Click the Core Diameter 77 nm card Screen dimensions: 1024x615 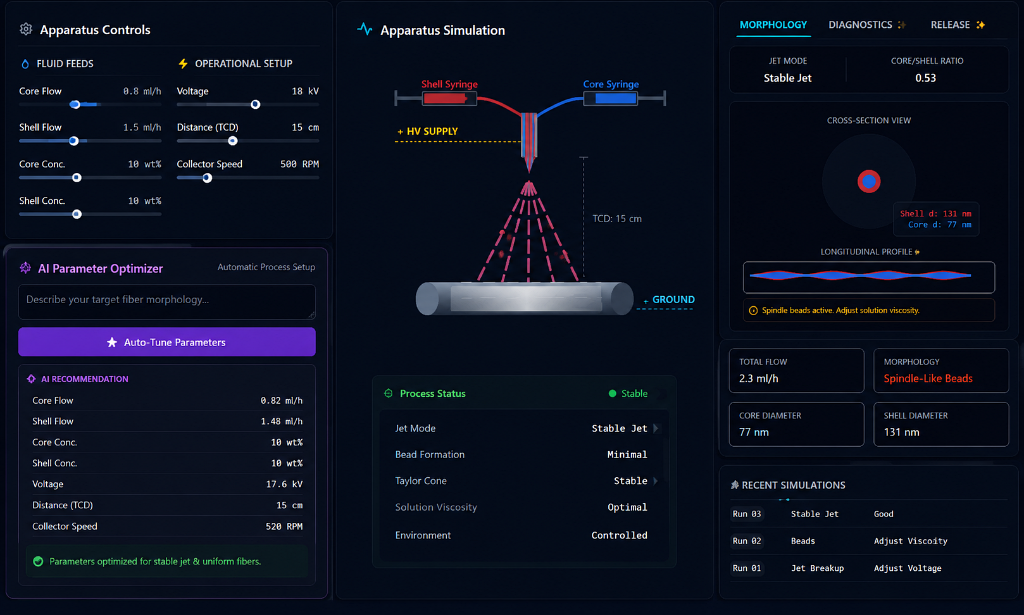797,424
